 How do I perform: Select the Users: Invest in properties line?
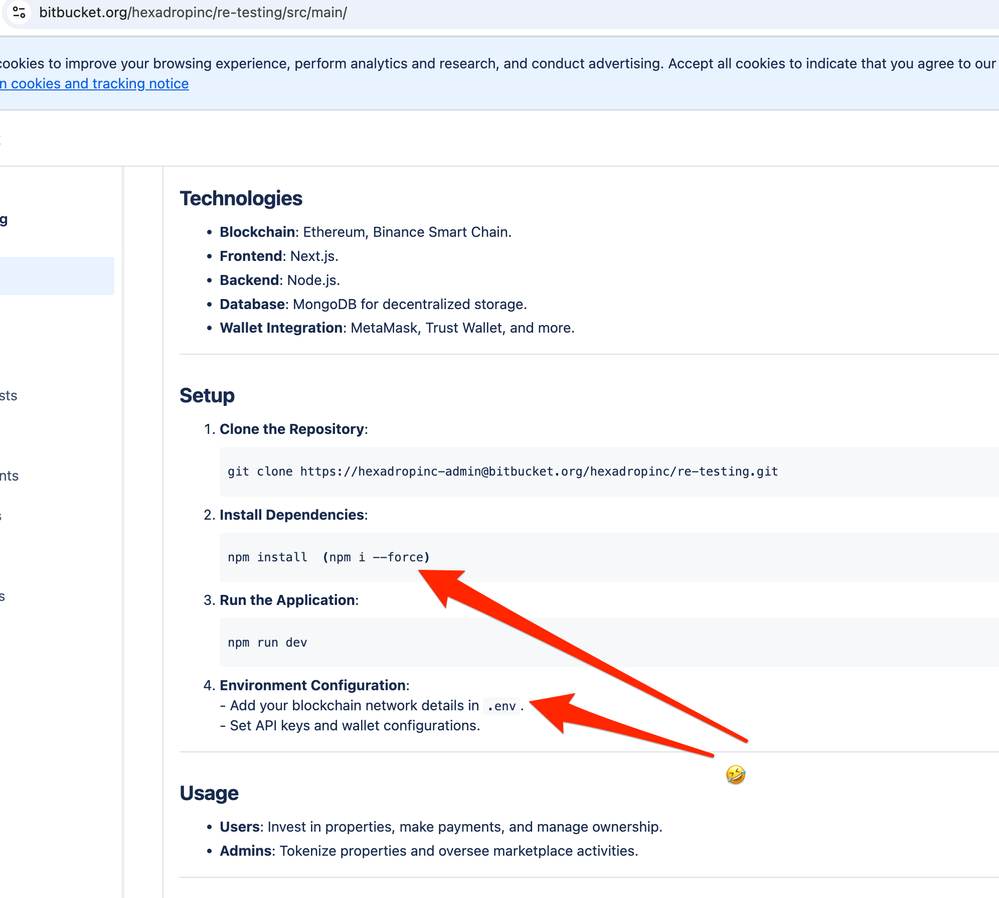(x=441, y=827)
